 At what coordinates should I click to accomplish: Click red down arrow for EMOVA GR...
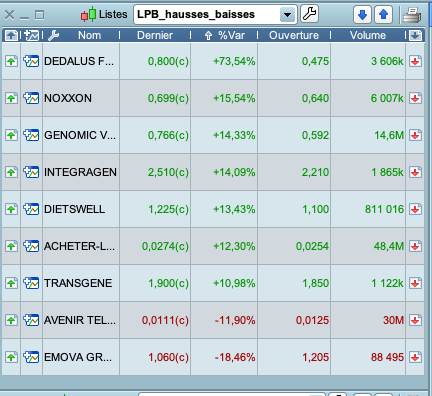[x=415, y=357]
